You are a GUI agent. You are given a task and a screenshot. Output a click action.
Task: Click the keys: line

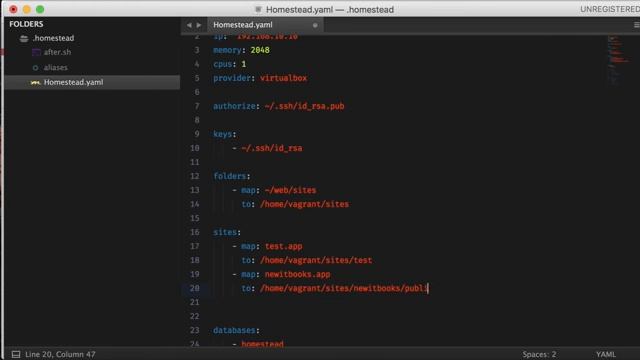[224, 134]
